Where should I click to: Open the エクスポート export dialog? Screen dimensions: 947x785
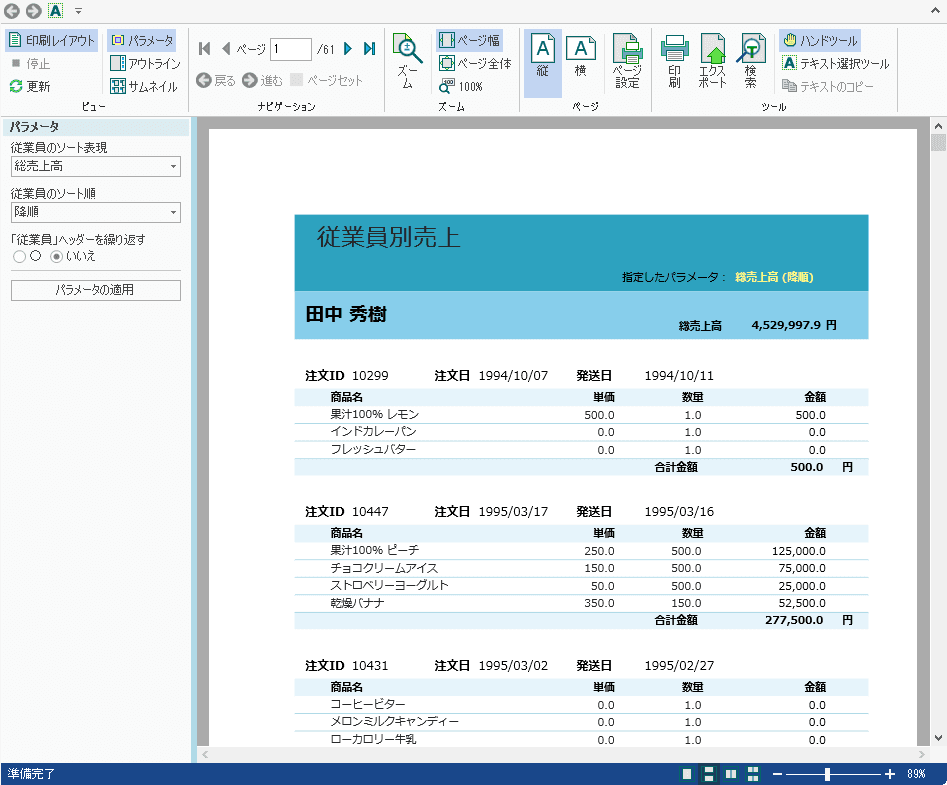713,62
